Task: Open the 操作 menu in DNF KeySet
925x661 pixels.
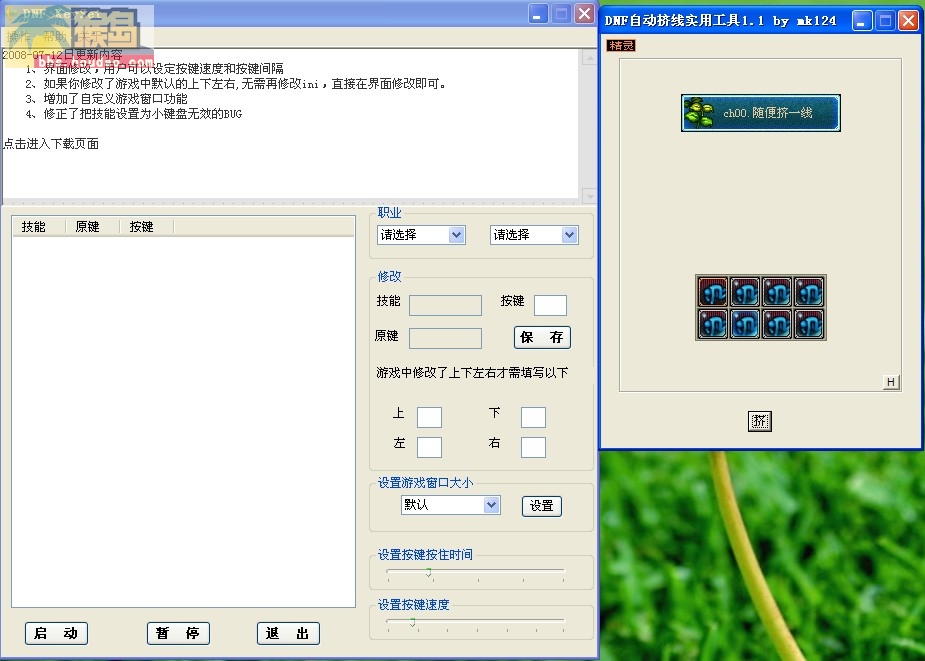Action: pos(18,37)
